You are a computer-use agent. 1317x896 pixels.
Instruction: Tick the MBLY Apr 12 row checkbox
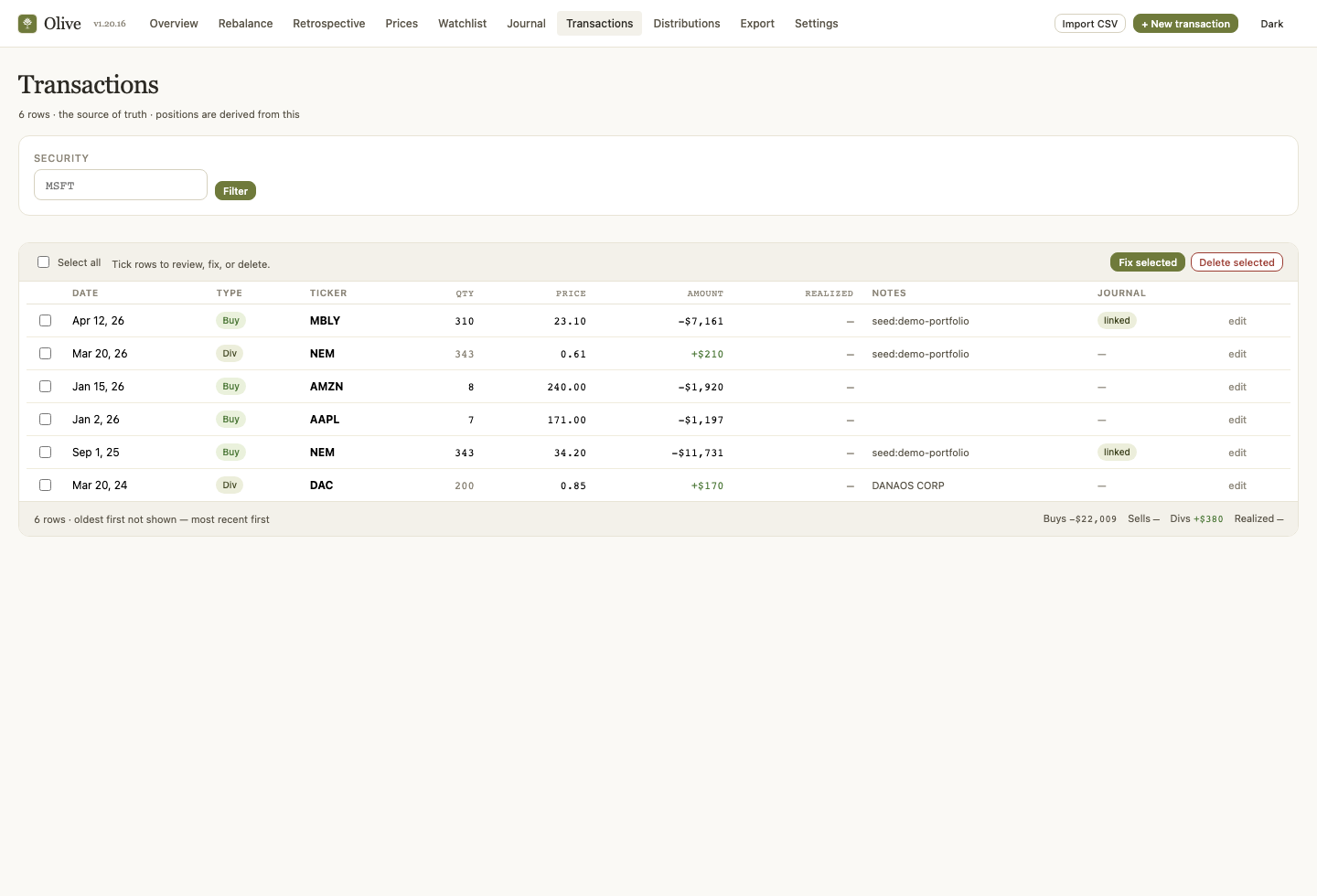pyautogui.click(x=45, y=321)
